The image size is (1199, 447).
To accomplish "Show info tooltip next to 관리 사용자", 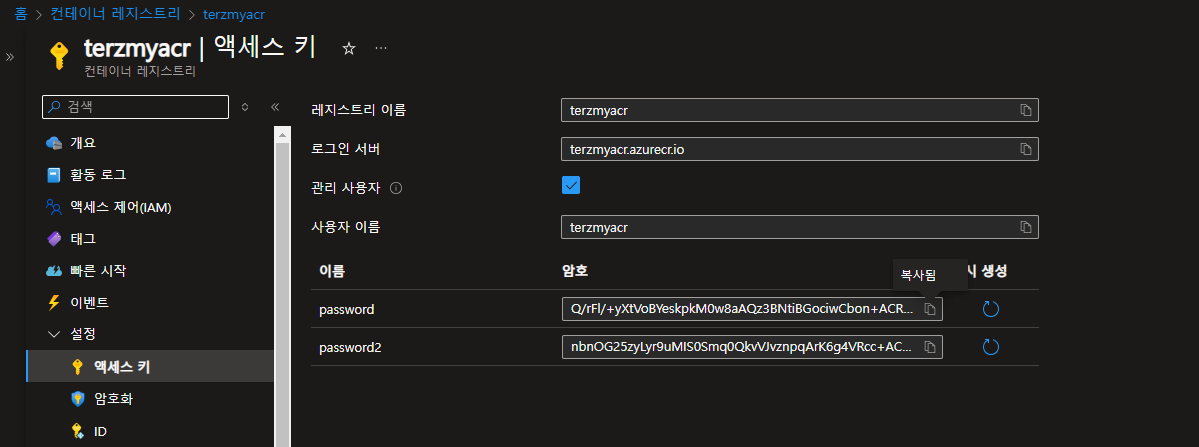I will pos(396,188).
